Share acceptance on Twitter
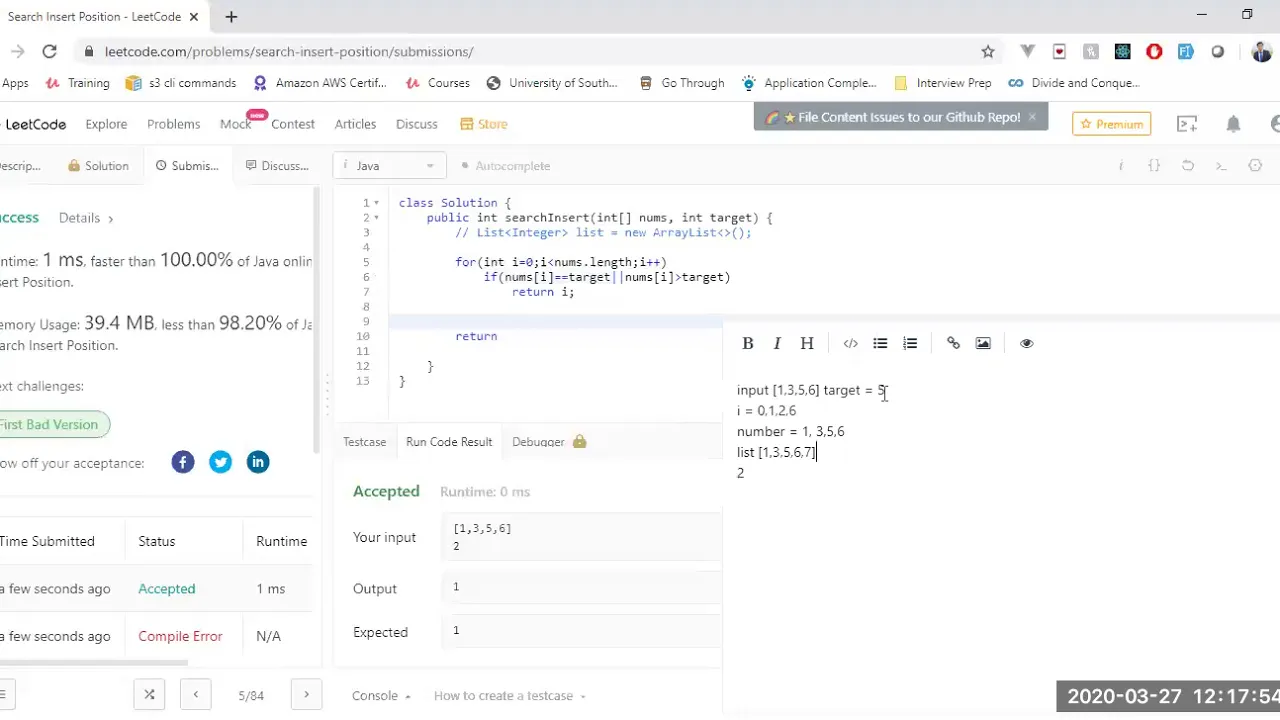Screen dimensions: 1280x720 (x=220, y=462)
